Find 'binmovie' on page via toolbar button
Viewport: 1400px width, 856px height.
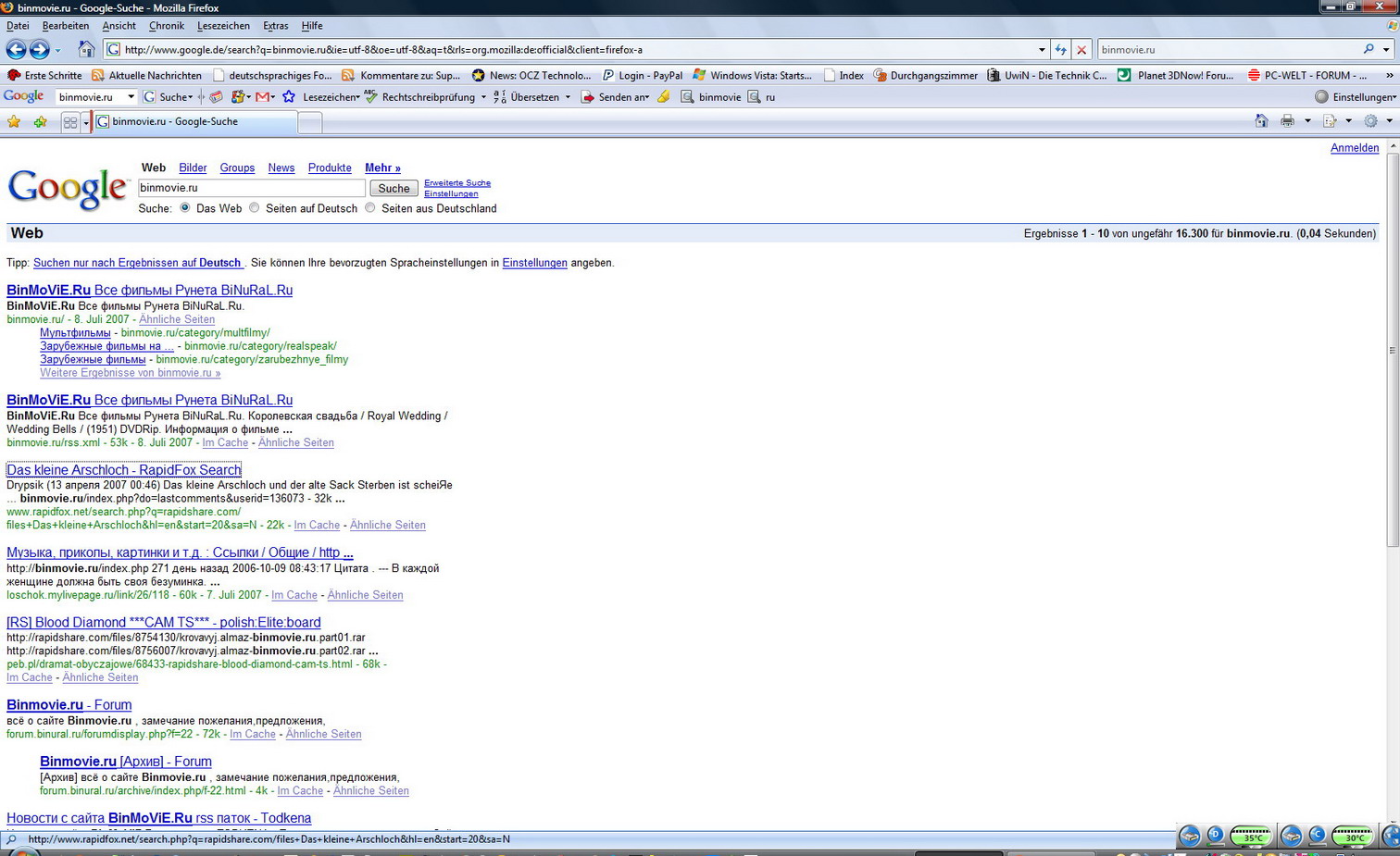(711, 96)
